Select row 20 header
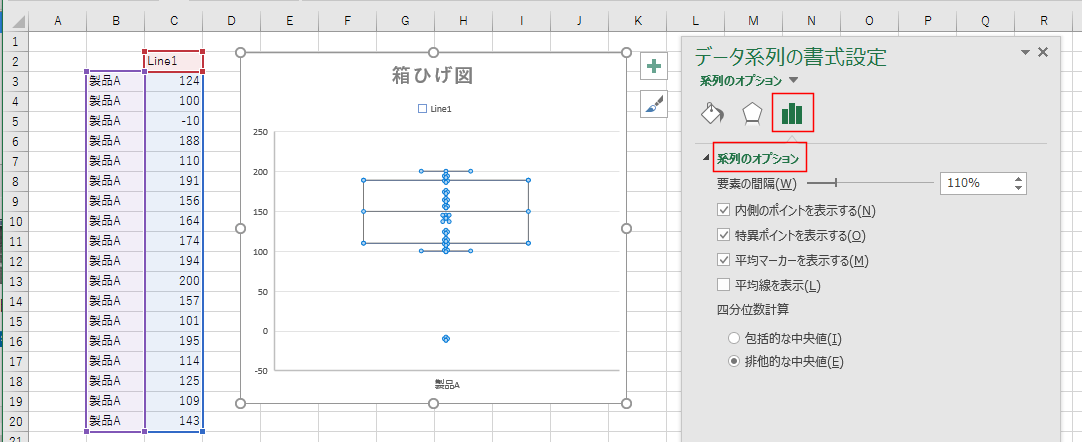This screenshot has height=442, width=1082. tap(14, 420)
